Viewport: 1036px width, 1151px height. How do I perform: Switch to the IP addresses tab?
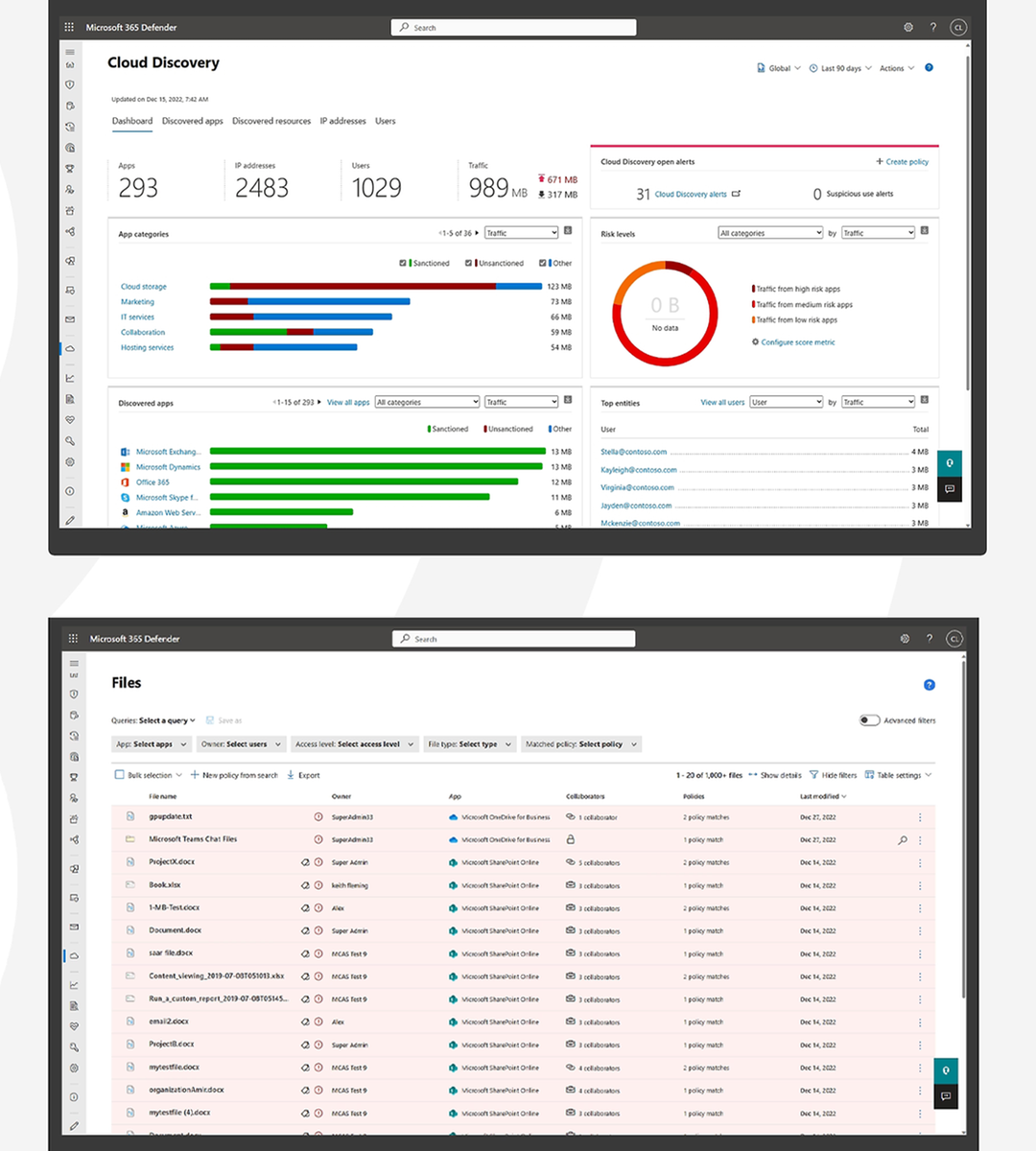(342, 121)
